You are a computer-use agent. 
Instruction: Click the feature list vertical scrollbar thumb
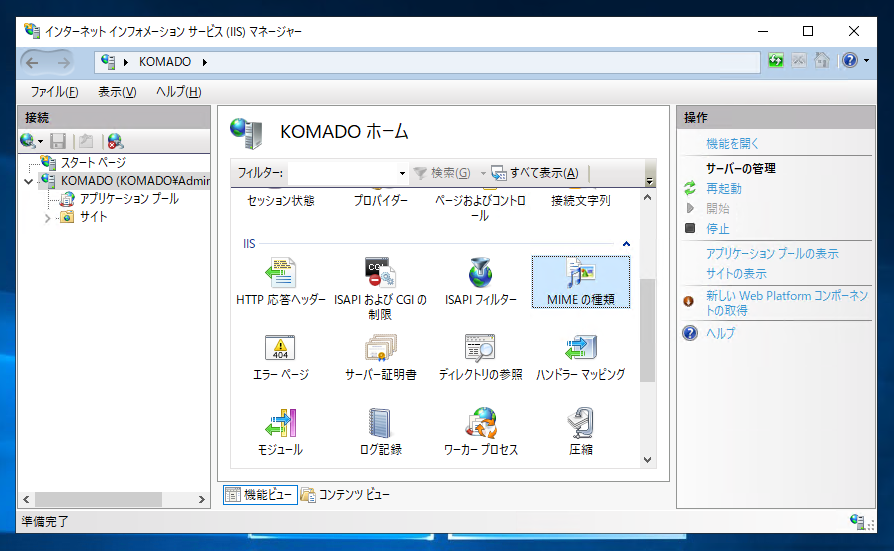click(x=647, y=330)
